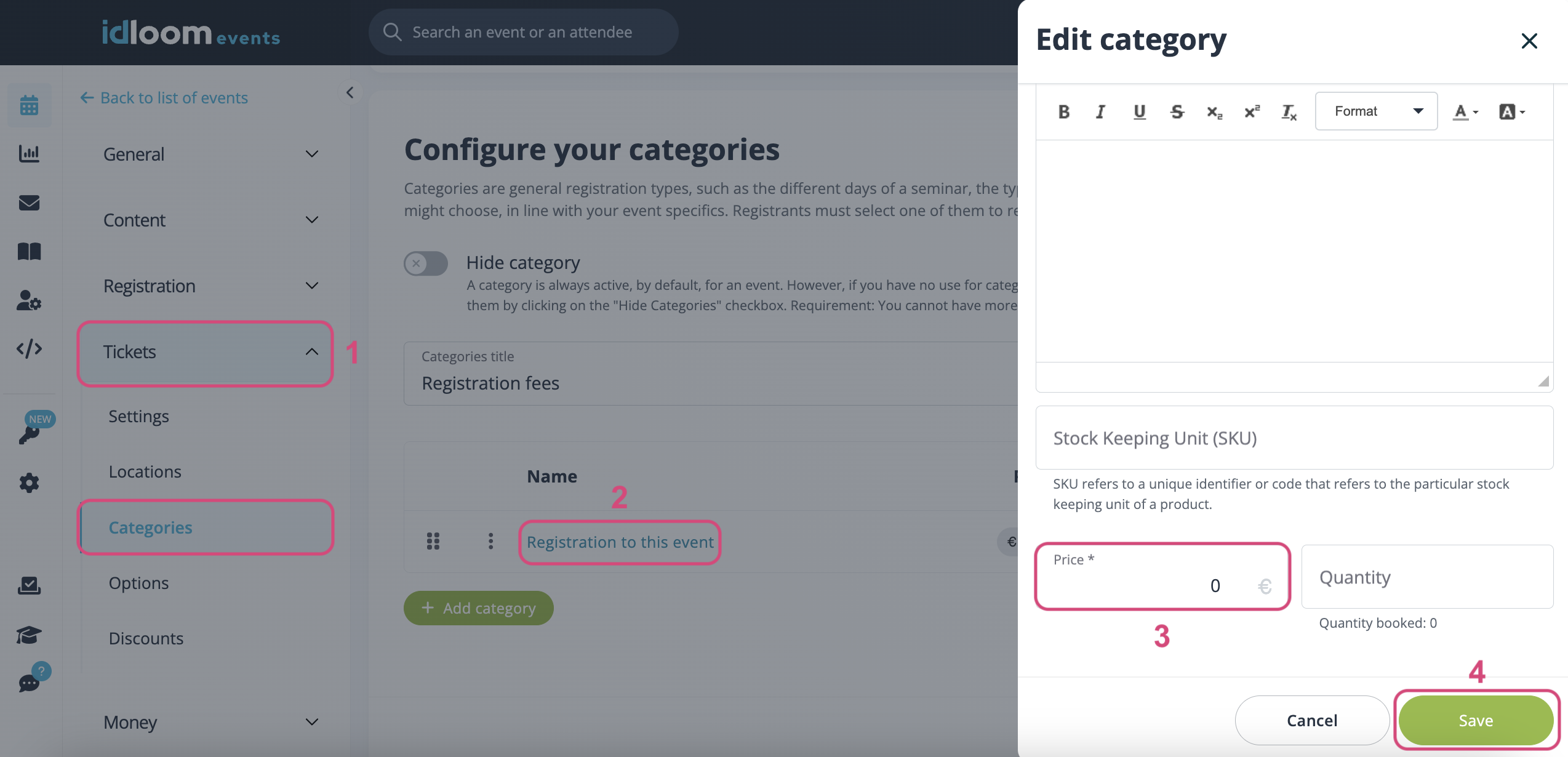Click the Italic formatting icon

pos(1100,111)
